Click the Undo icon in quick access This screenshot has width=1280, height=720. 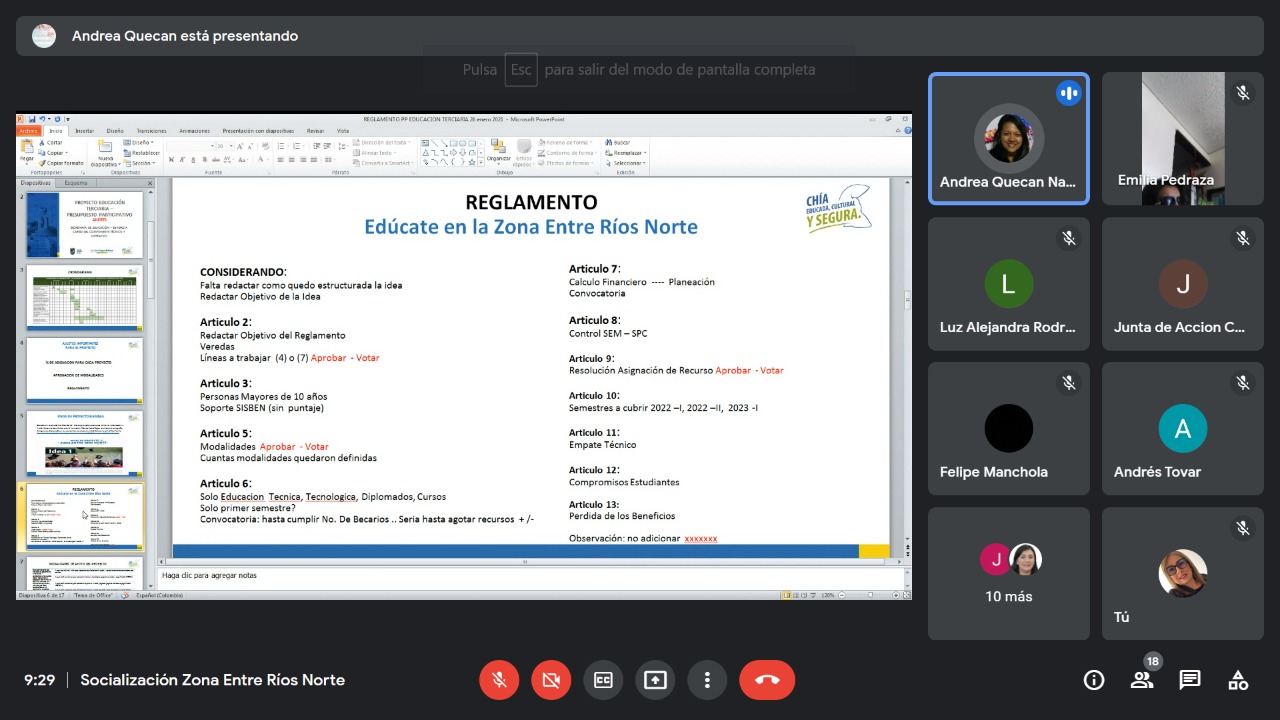[x=43, y=119]
